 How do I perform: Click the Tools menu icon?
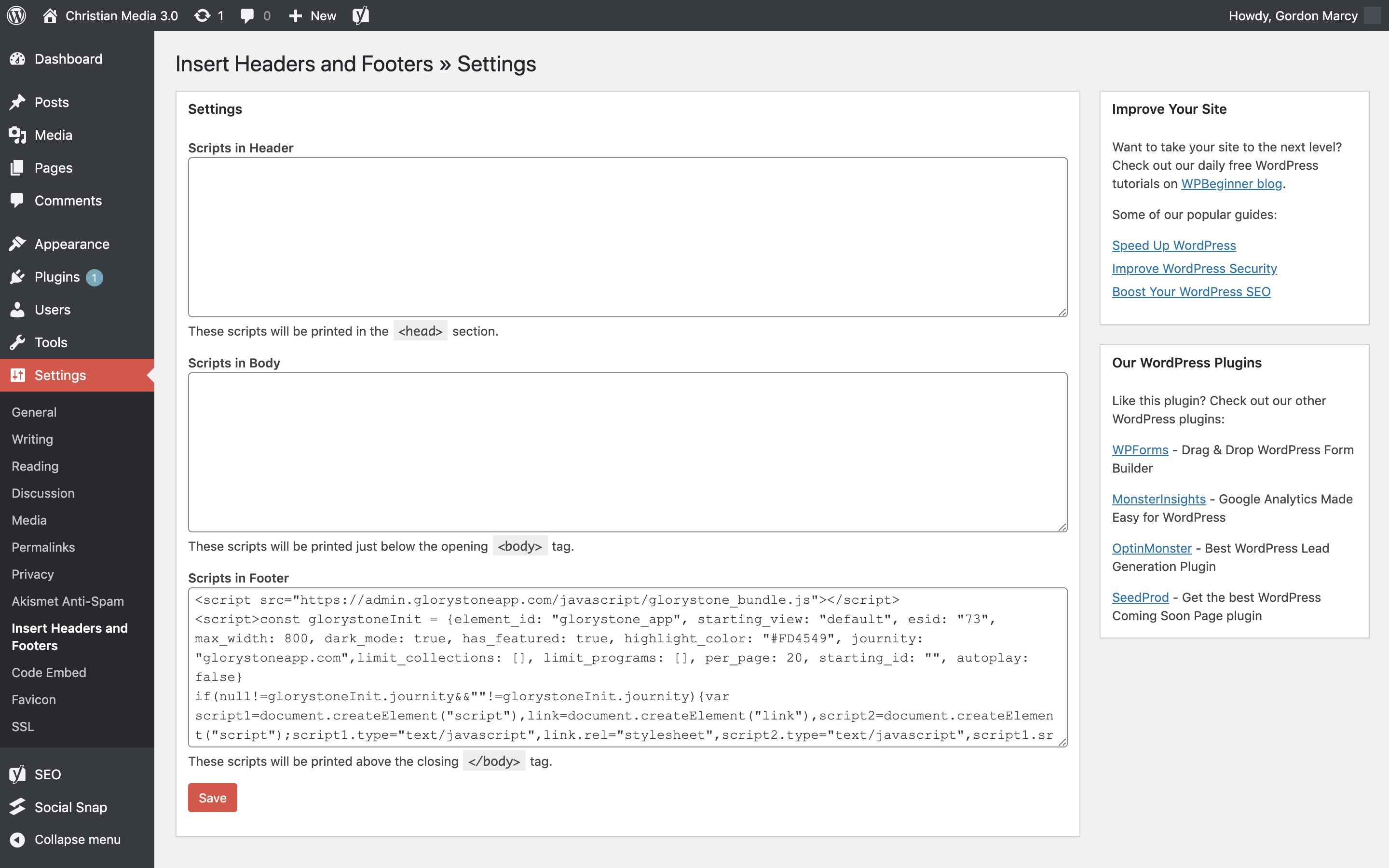tap(18, 342)
